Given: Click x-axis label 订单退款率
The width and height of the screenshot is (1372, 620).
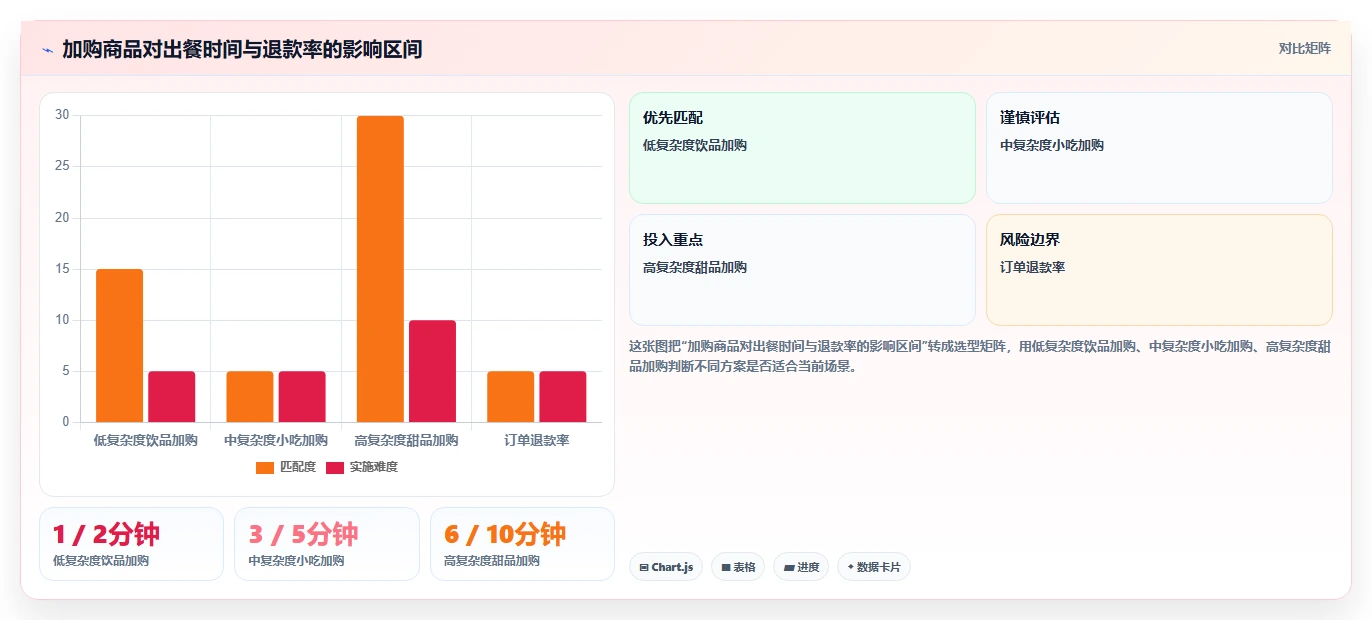Looking at the screenshot, I should coord(537,440).
